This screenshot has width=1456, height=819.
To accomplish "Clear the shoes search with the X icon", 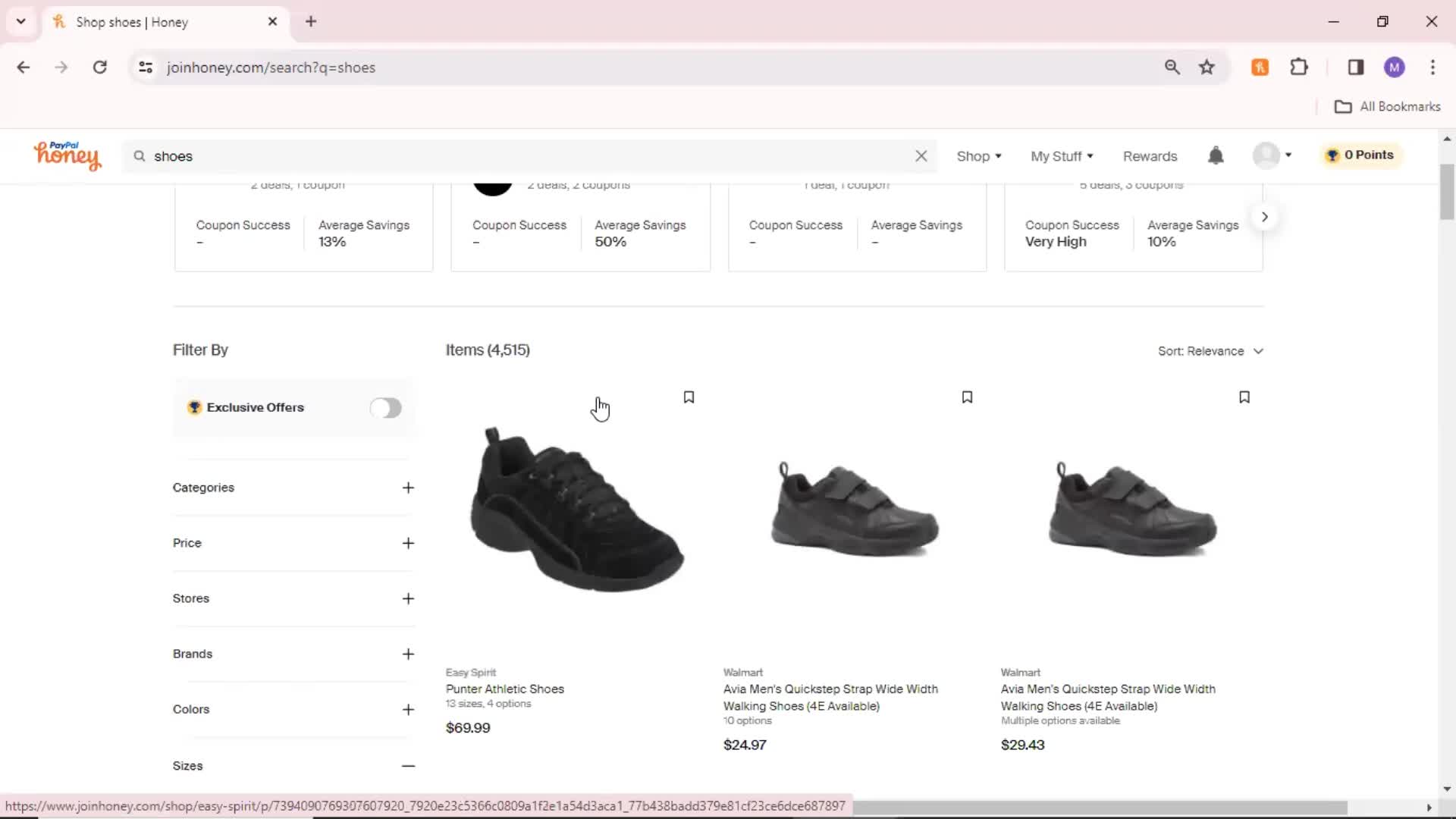I will pyautogui.click(x=921, y=156).
